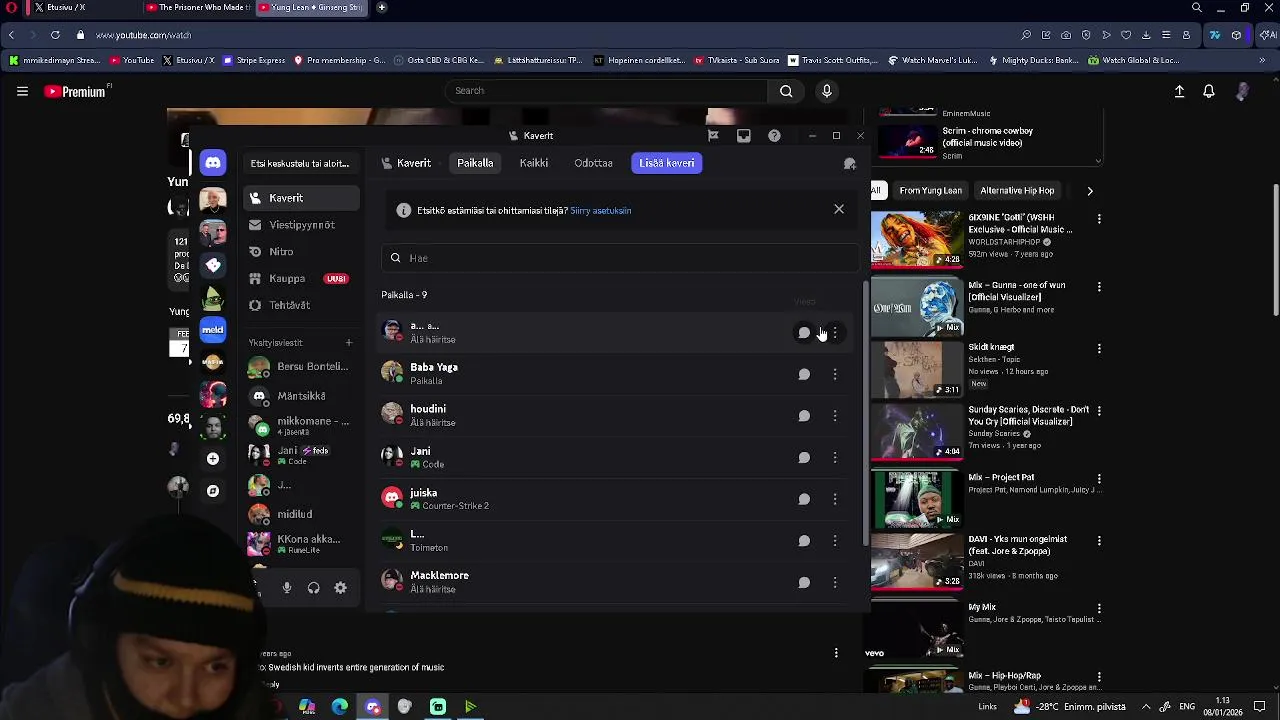Open Stripe Express bookmark
This screenshot has height=720, width=1280.
tap(254, 60)
